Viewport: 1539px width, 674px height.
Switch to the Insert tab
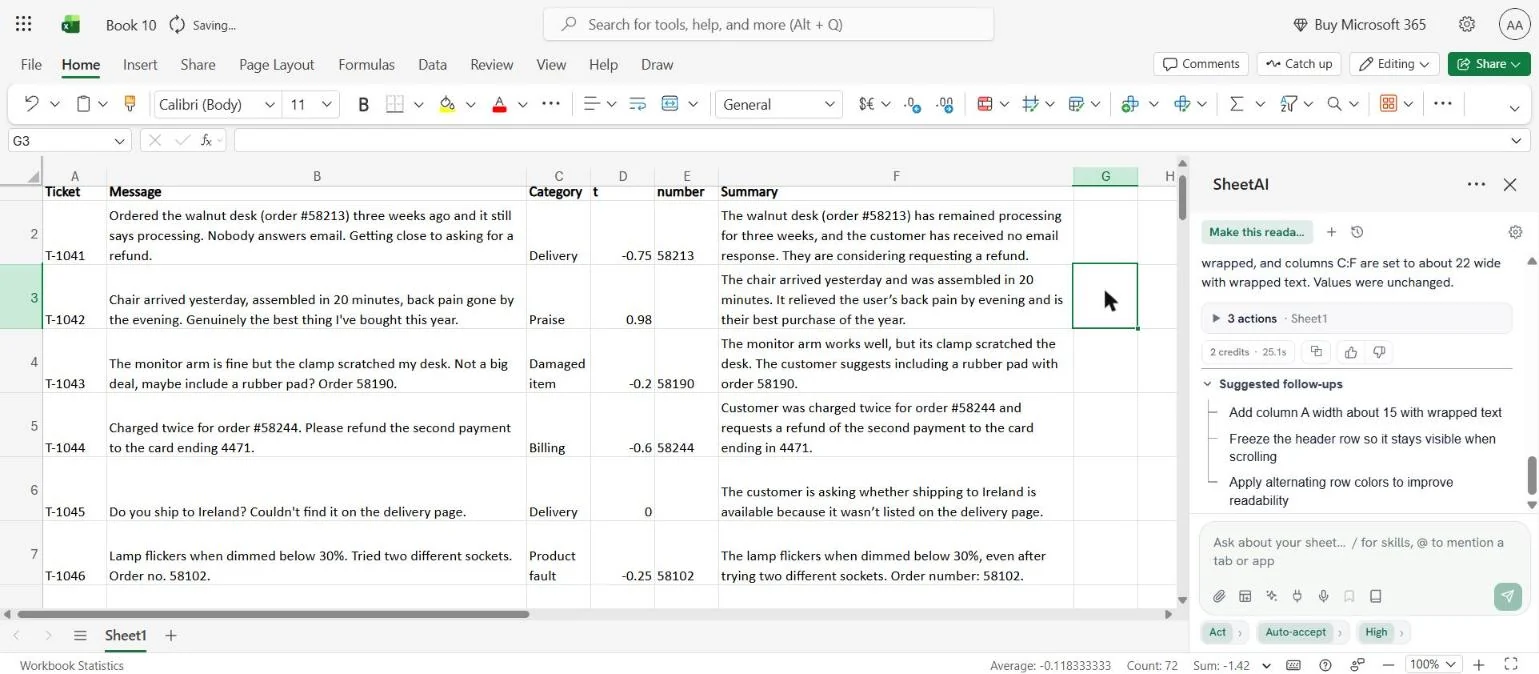pos(140,64)
